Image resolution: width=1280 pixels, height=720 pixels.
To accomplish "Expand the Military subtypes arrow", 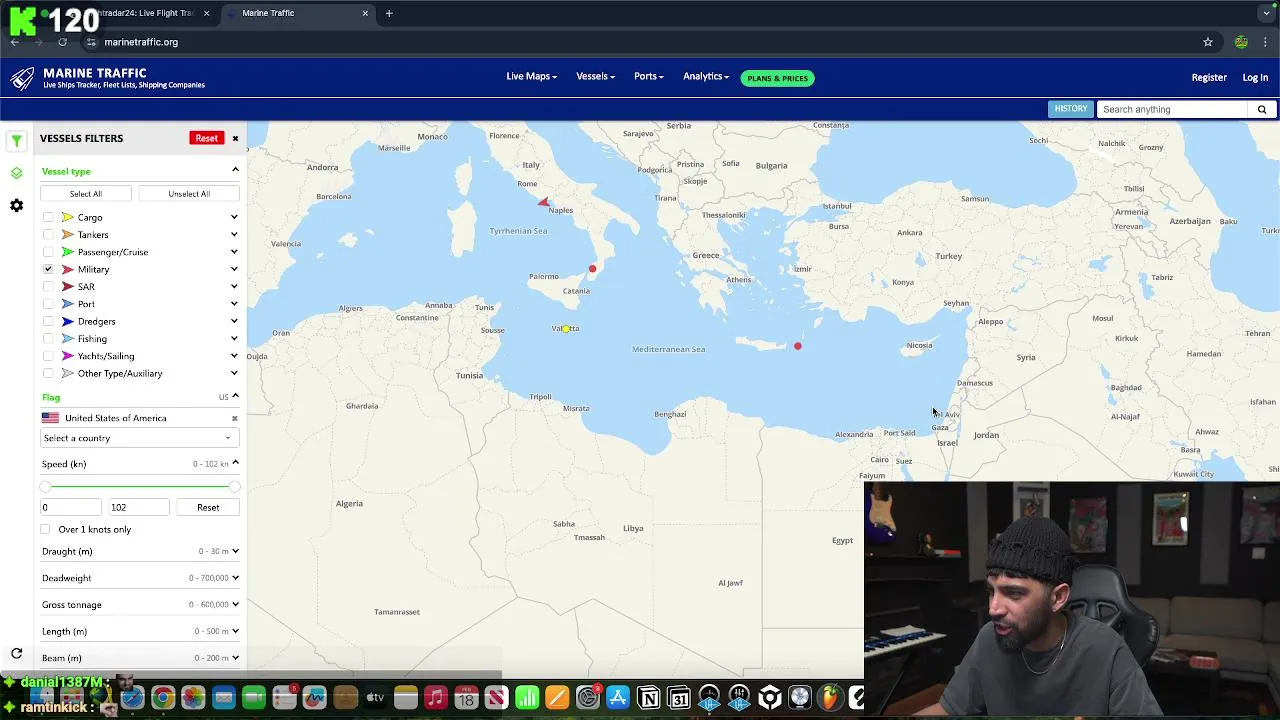I will pyautogui.click(x=234, y=269).
